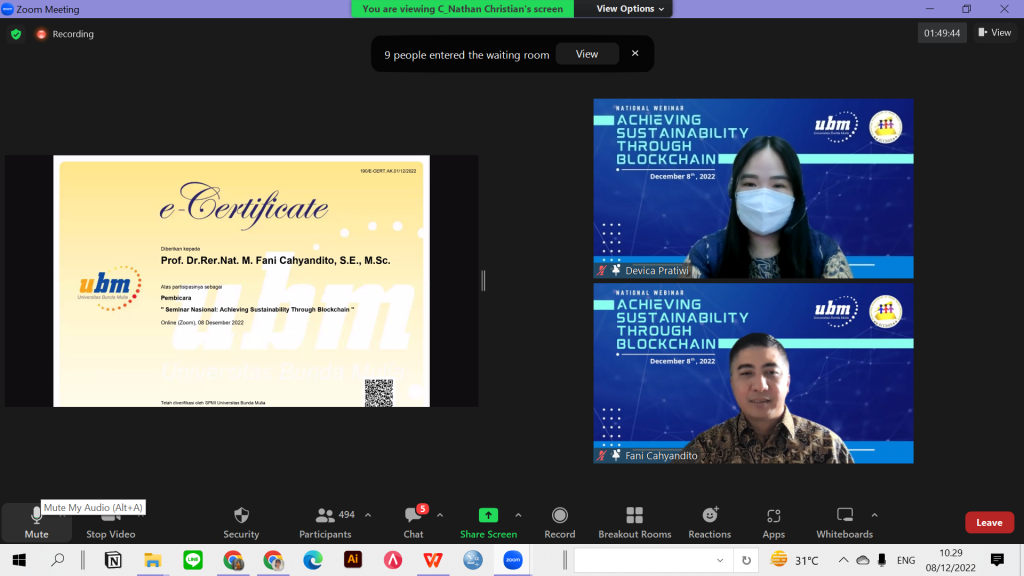The height and width of the screenshot is (576, 1024).
Task: Click the screen-sharing status banner
Action: pos(462,8)
